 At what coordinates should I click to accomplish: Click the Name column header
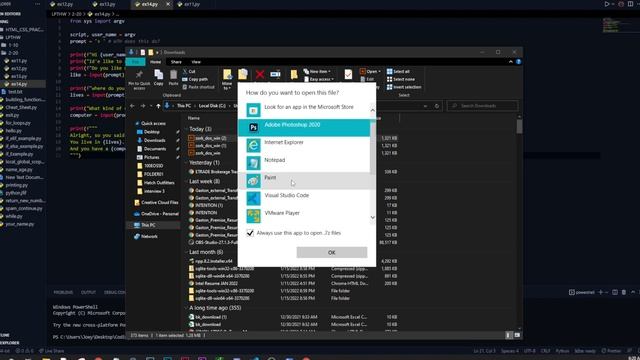coord(193,118)
